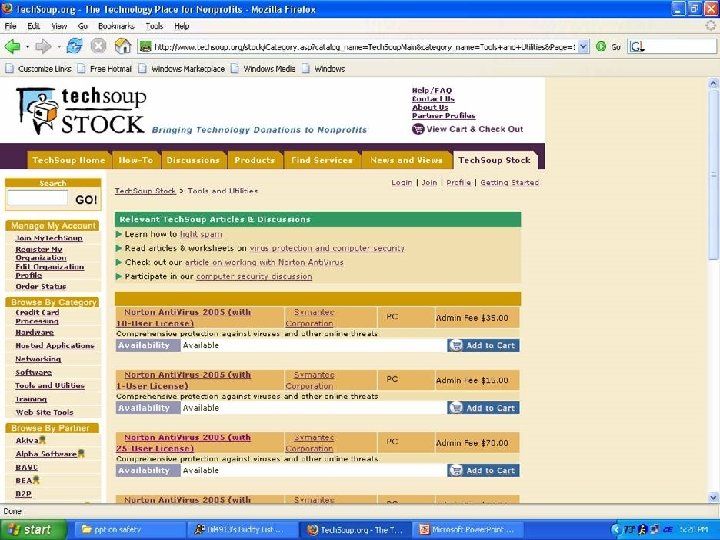Click cart icon in Add to Cart for $35.00 item
Screen dimensions: 720x540
pyautogui.click(x=456, y=345)
